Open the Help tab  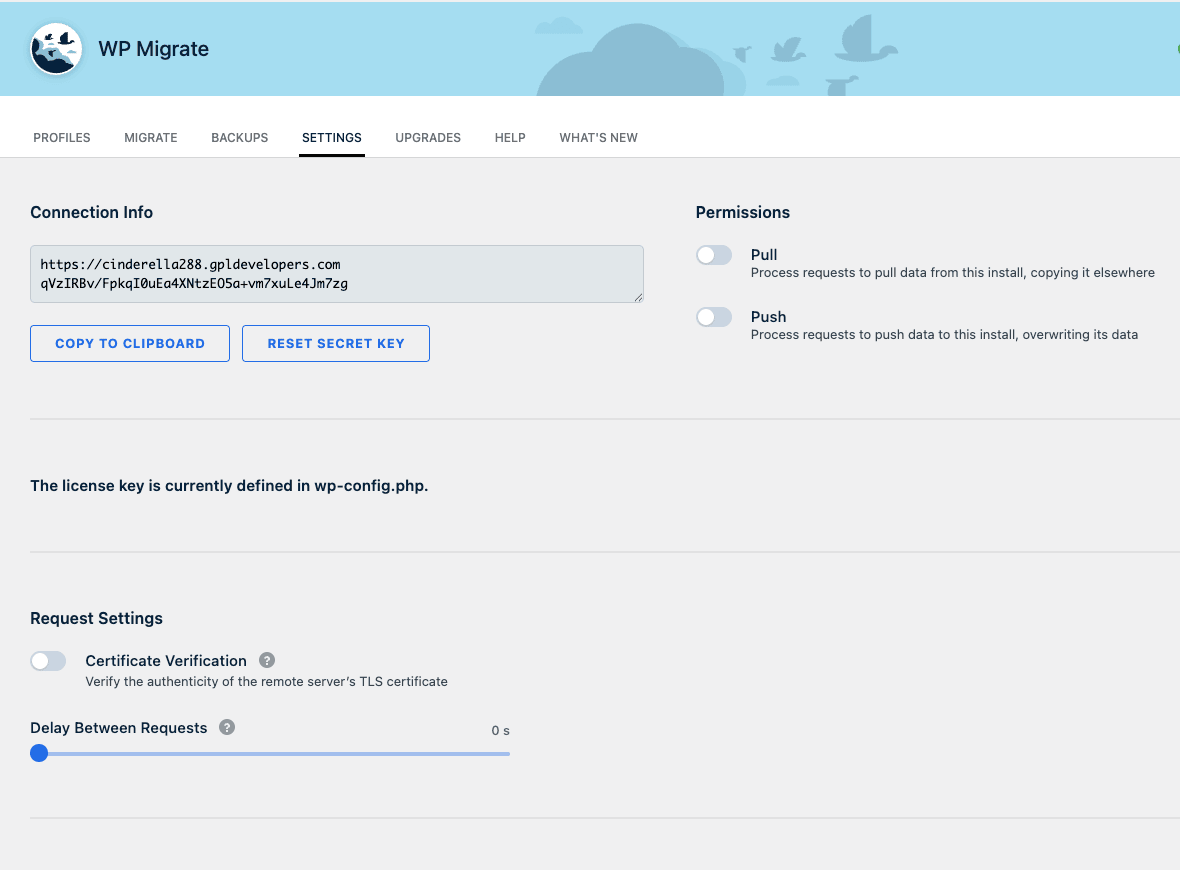(x=510, y=138)
